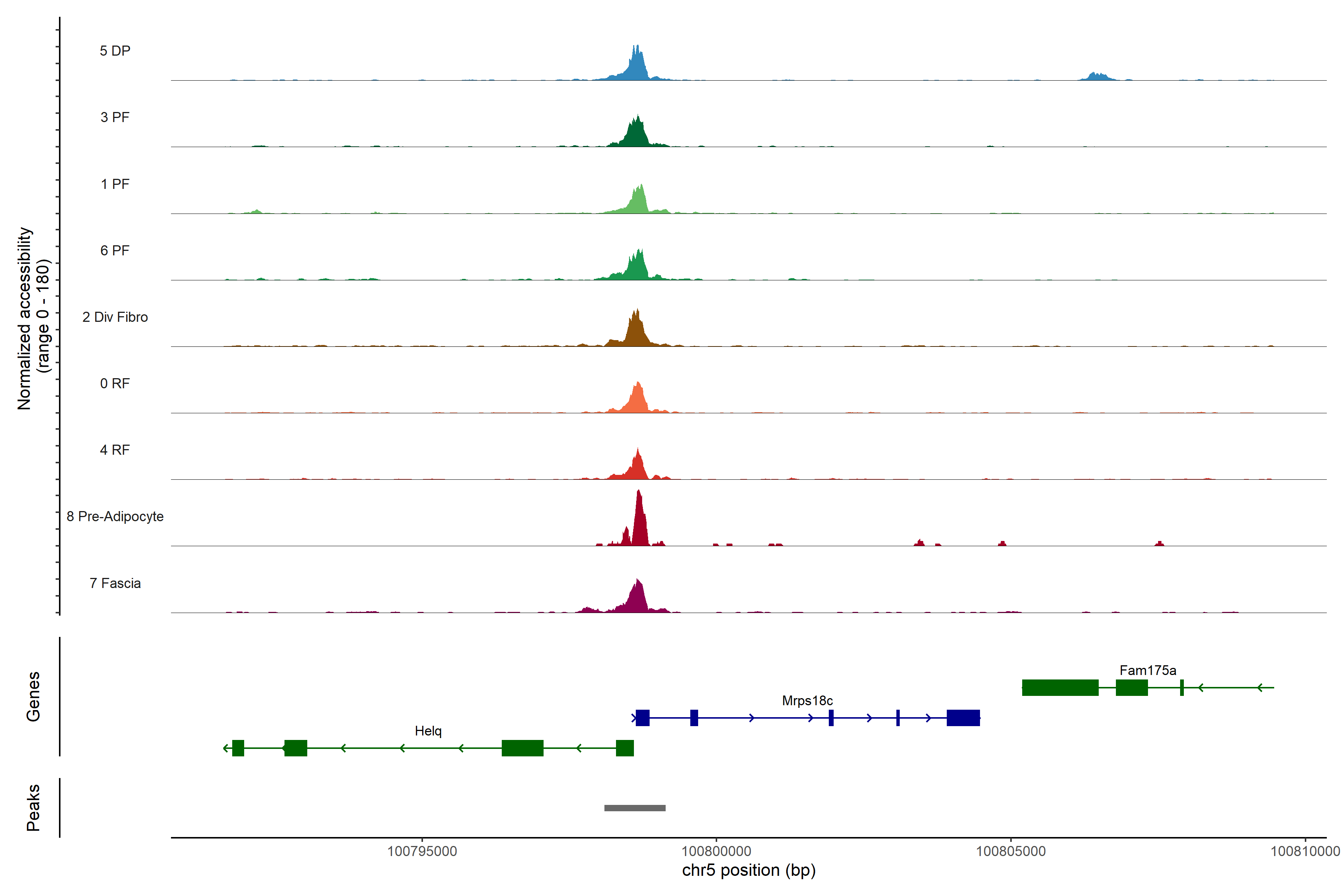The image size is (1344, 896).
Task: Click the gray peak bar in Peaks track
Action: click(x=635, y=808)
